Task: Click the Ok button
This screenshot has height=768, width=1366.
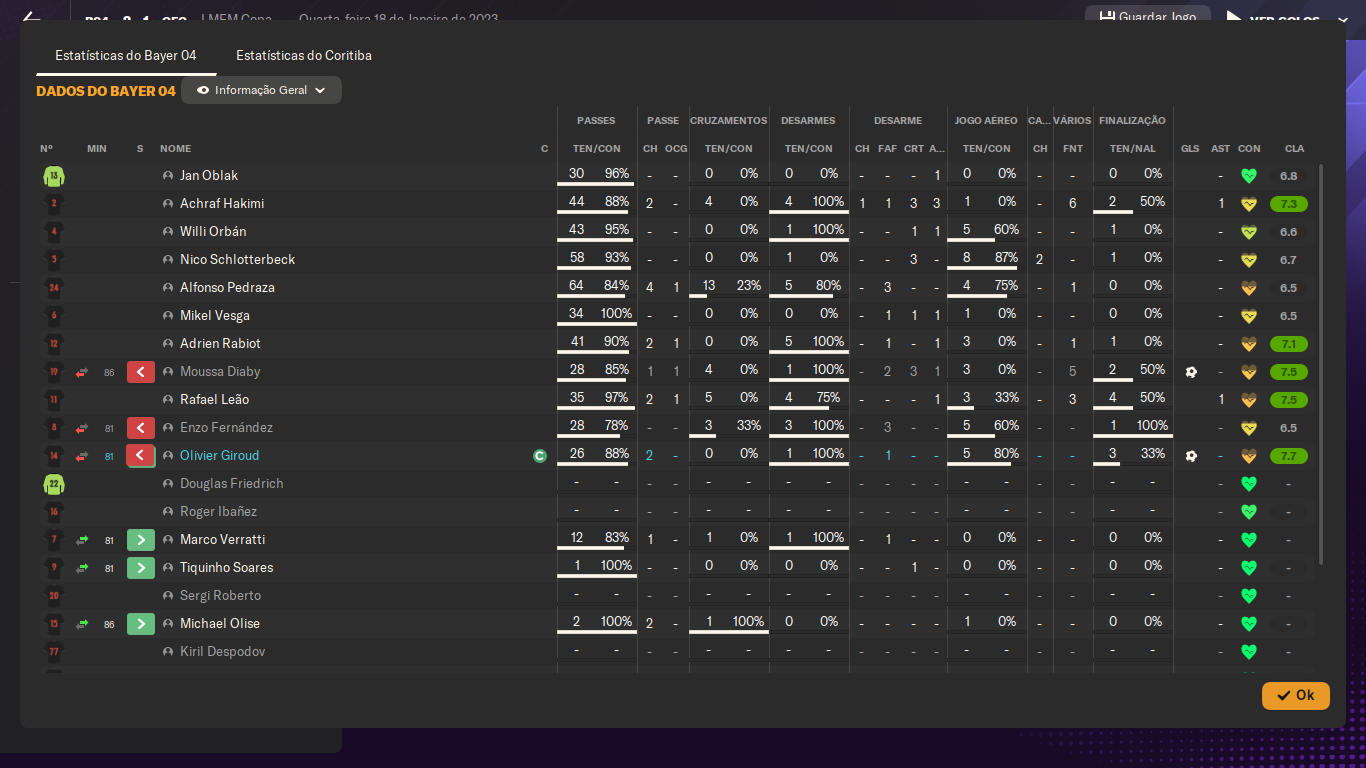Action: point(1296,695)
